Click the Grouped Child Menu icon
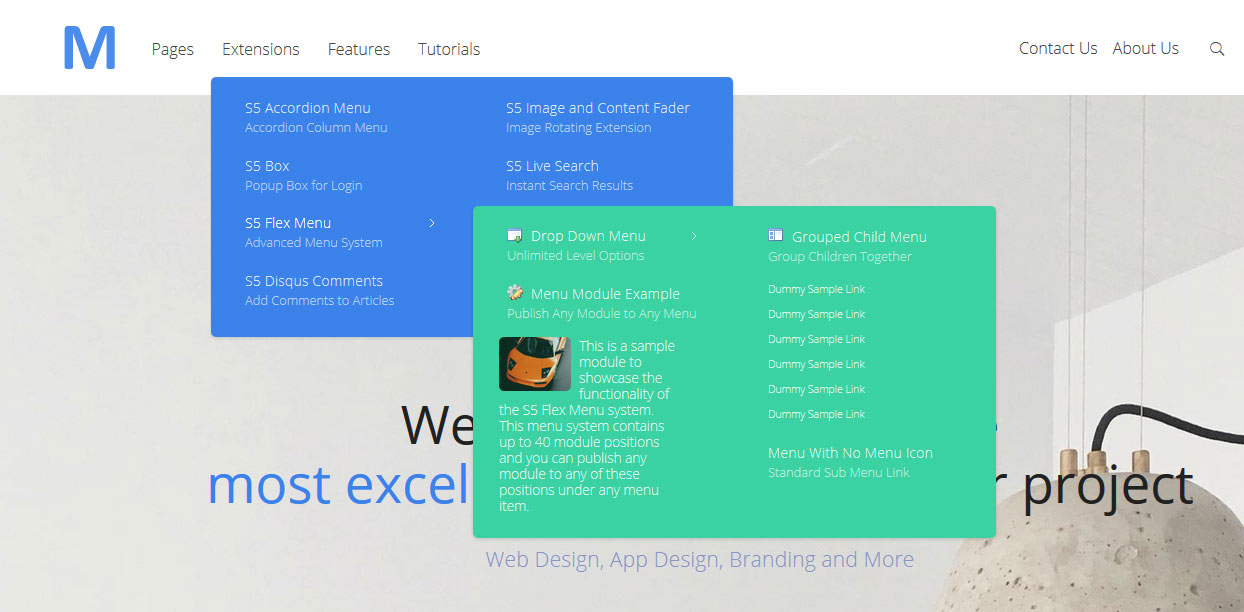This screenshot has height=612, width=1244. pos(776,236)
